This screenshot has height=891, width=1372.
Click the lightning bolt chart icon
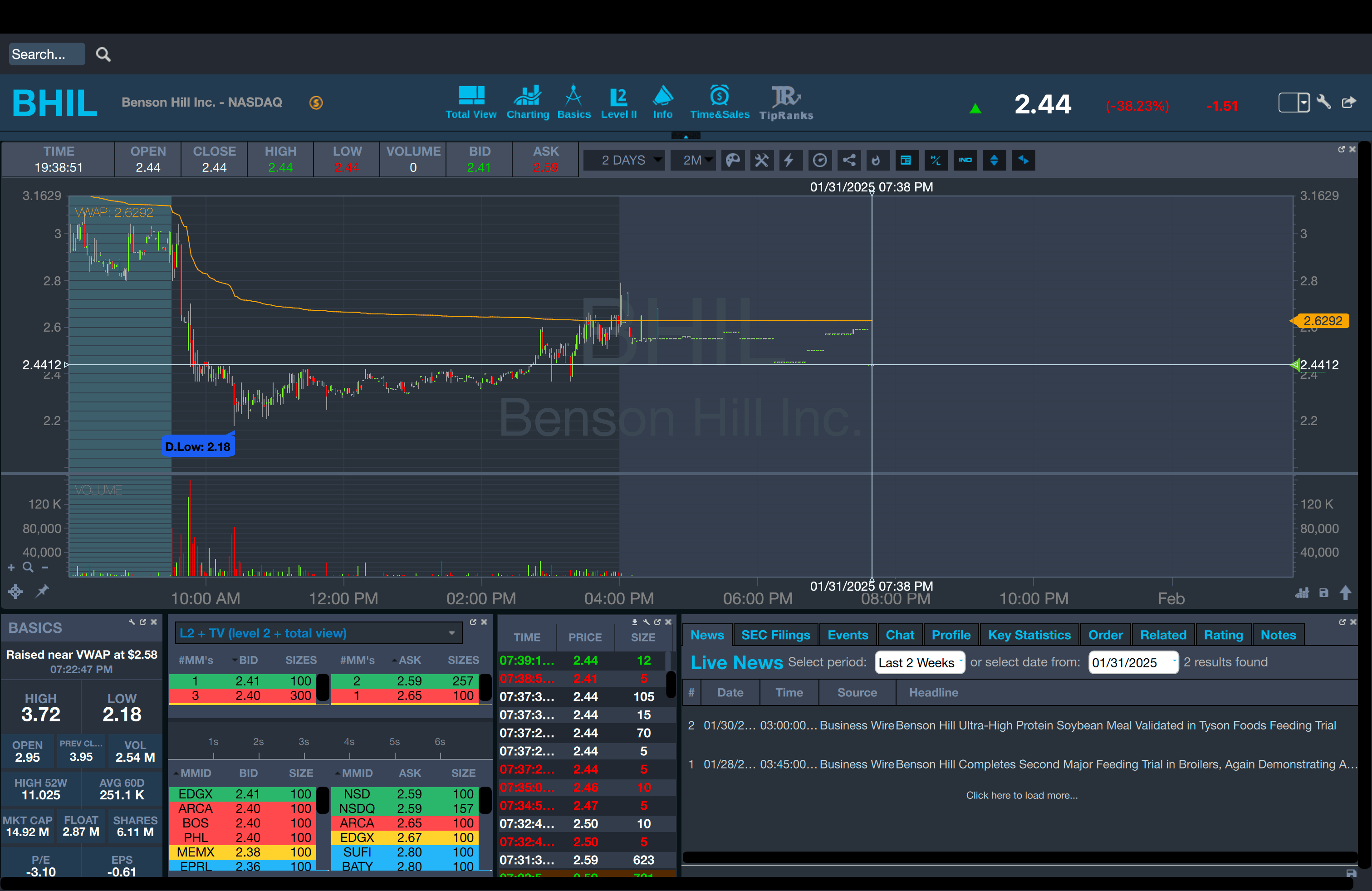click(x=790, y=160)
